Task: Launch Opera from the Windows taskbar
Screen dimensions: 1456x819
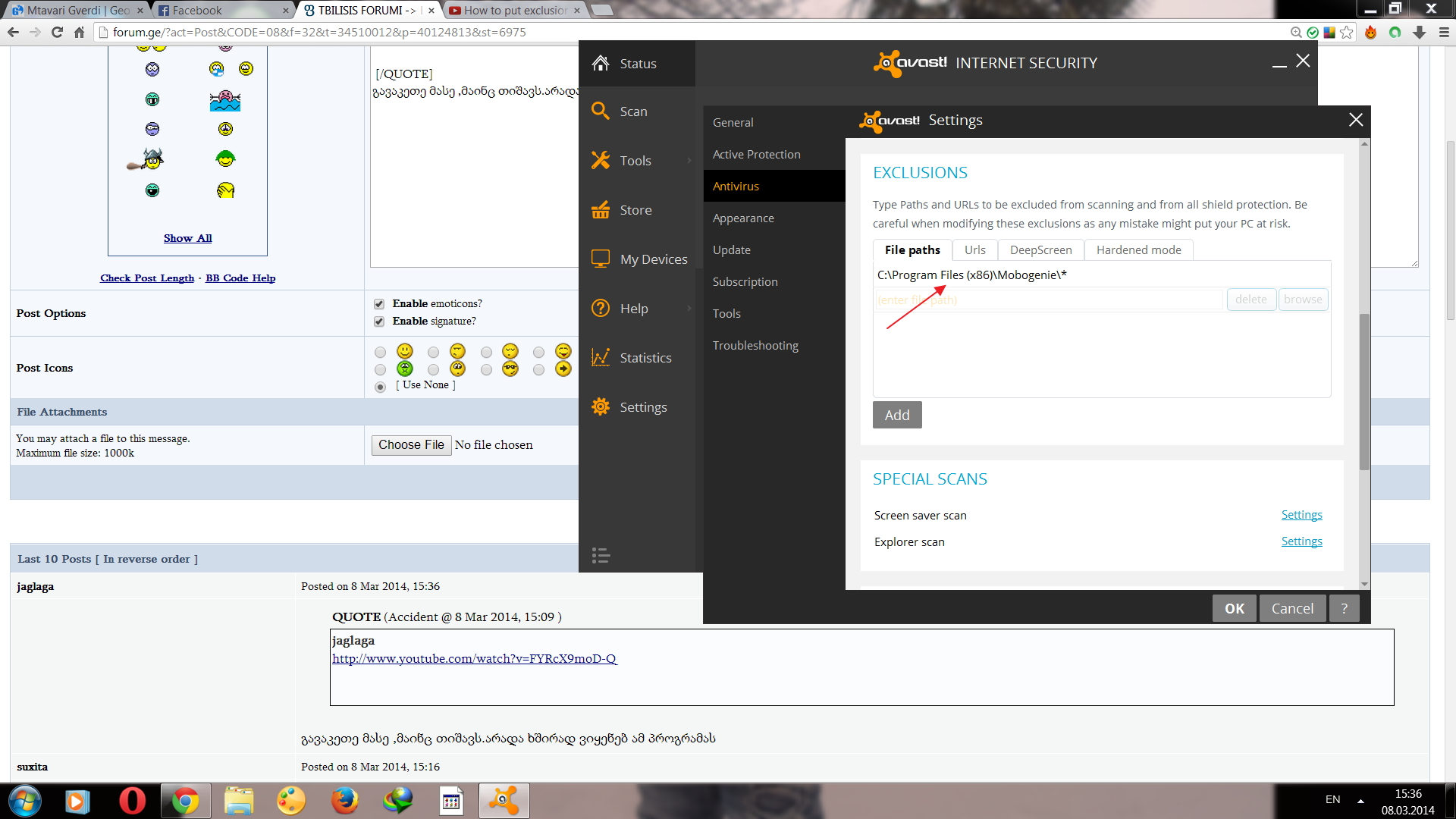Action: [132, 801]
